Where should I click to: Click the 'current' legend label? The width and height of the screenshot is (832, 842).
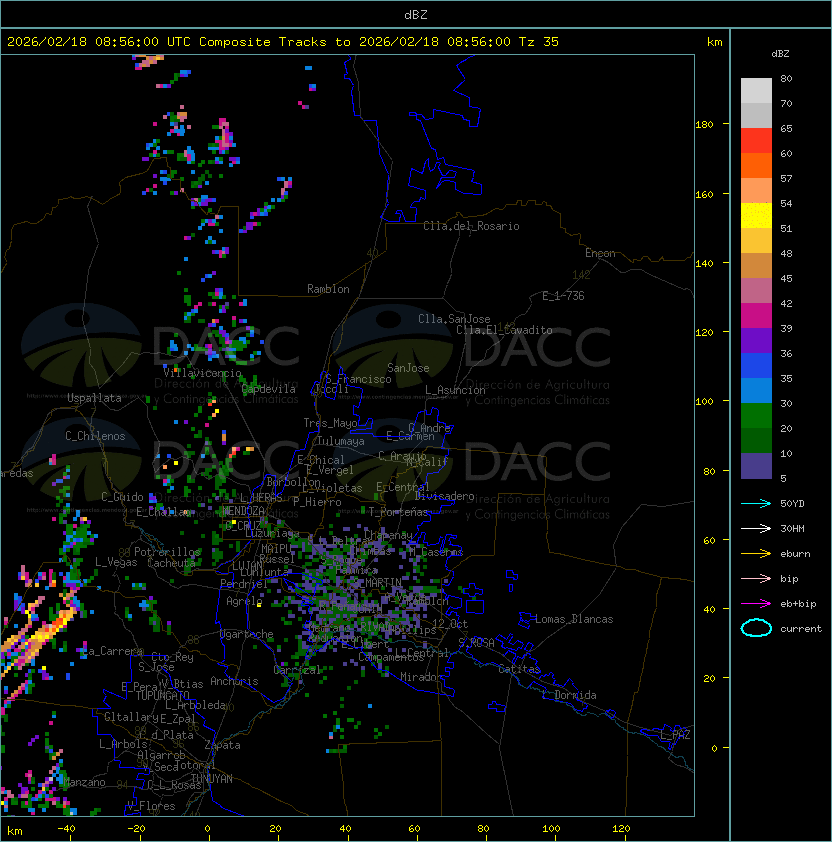coord(801,629)
